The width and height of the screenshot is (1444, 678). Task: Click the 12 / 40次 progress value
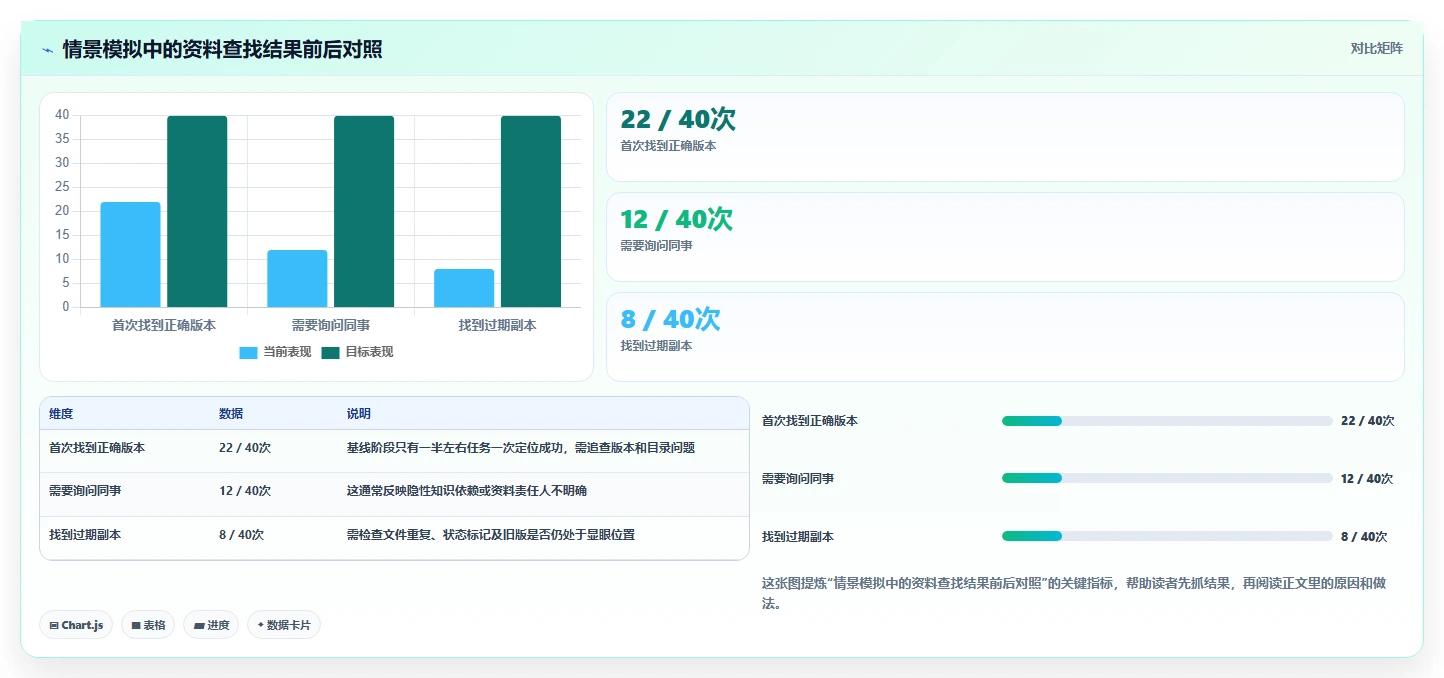pos(1368,479)
